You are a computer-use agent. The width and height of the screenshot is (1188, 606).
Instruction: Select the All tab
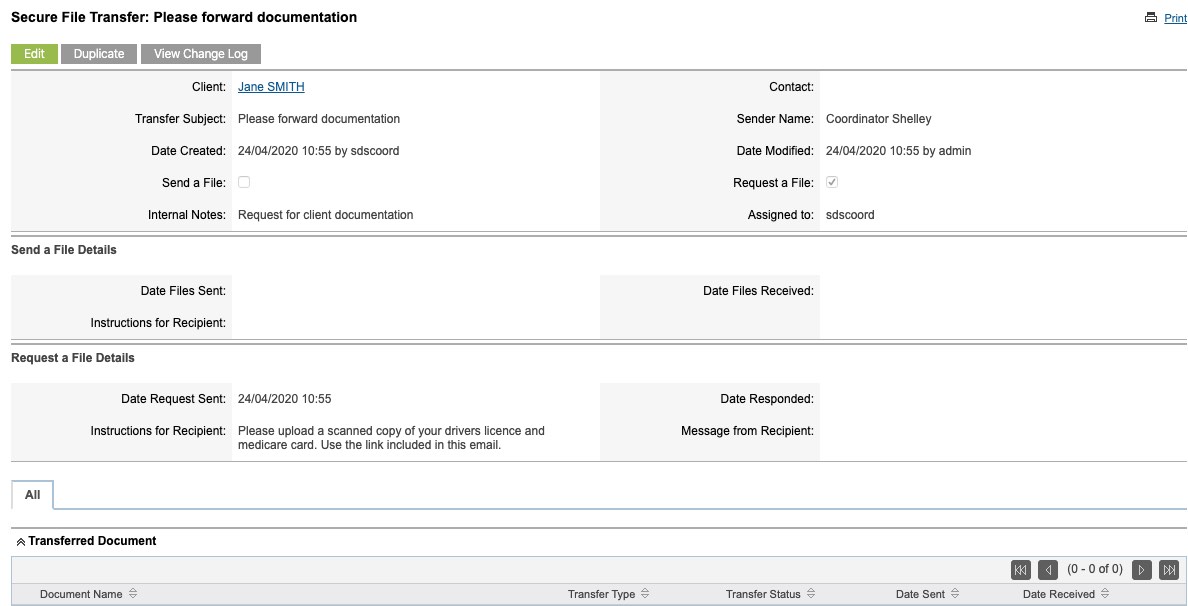(32, 494)
